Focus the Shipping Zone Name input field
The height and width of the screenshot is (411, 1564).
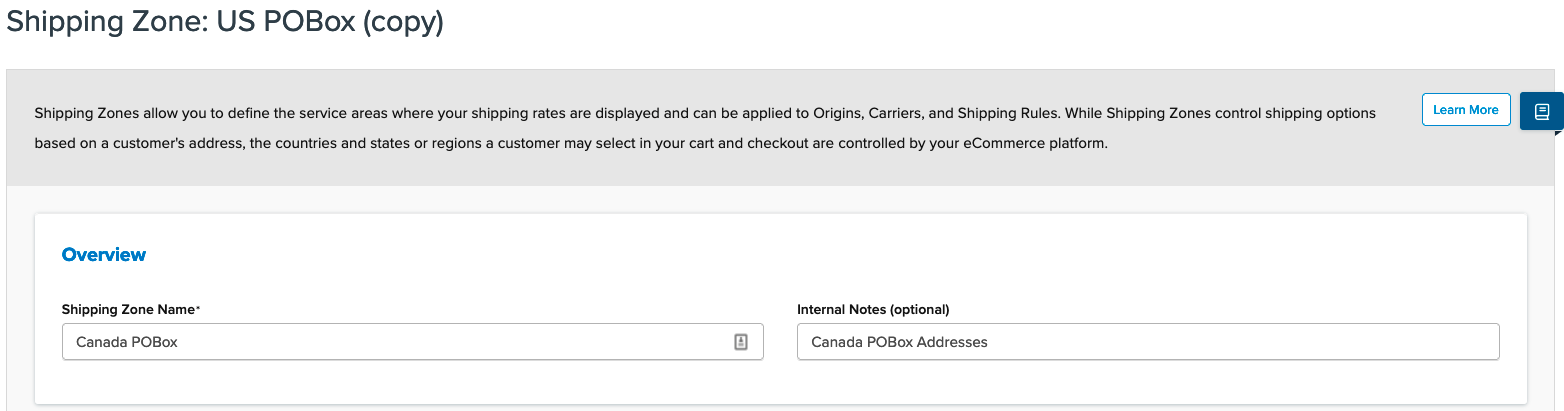(400, 342)
